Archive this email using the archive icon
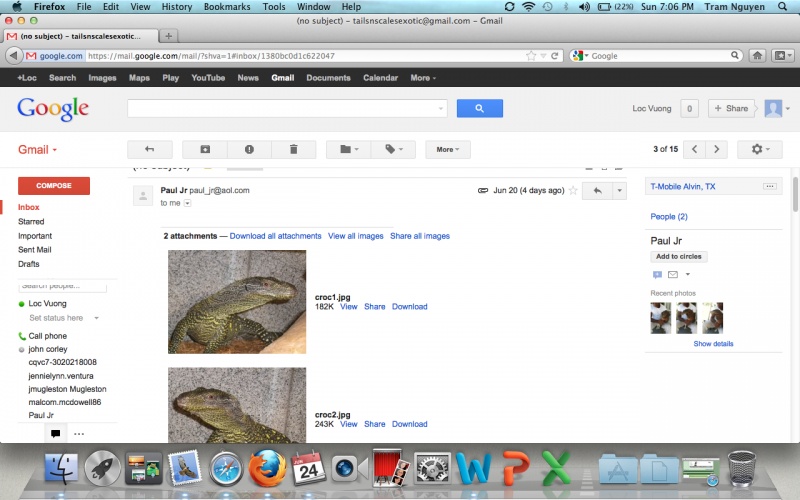800x500 pixels. pos(205,149)
